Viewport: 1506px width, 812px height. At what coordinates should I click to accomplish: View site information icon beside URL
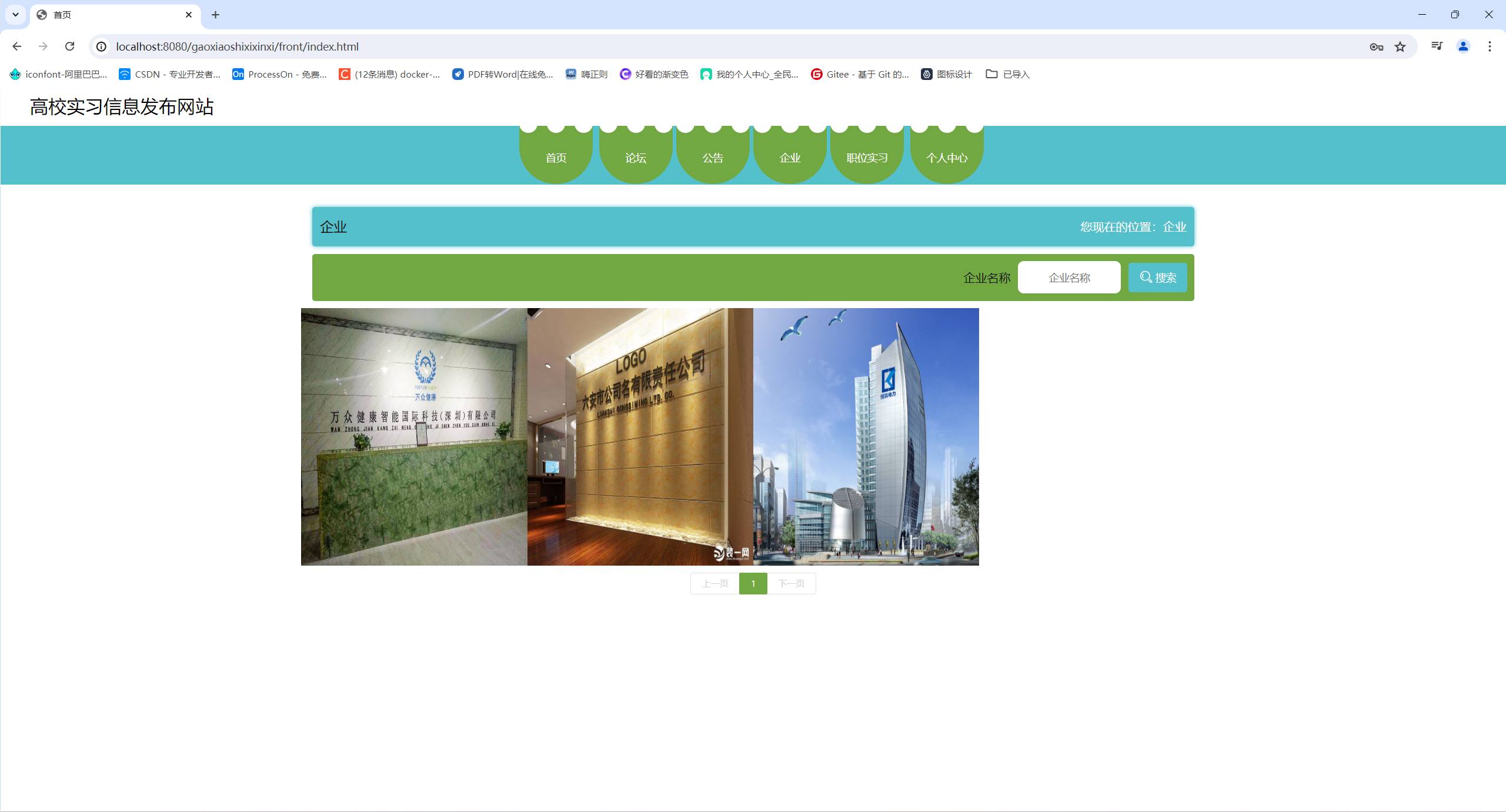[101, 46]
